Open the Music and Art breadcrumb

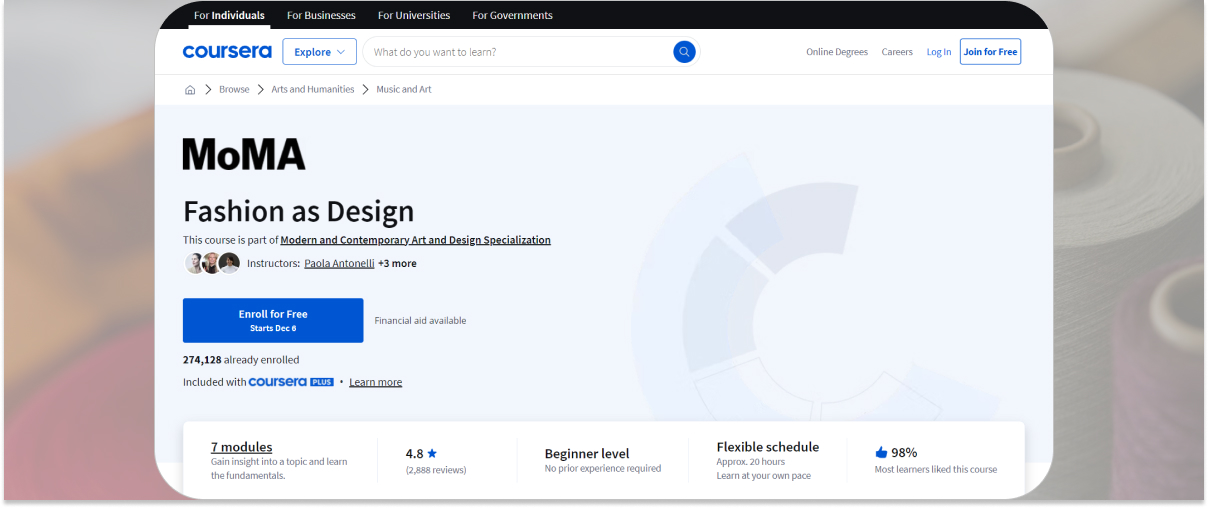point(404,90)
